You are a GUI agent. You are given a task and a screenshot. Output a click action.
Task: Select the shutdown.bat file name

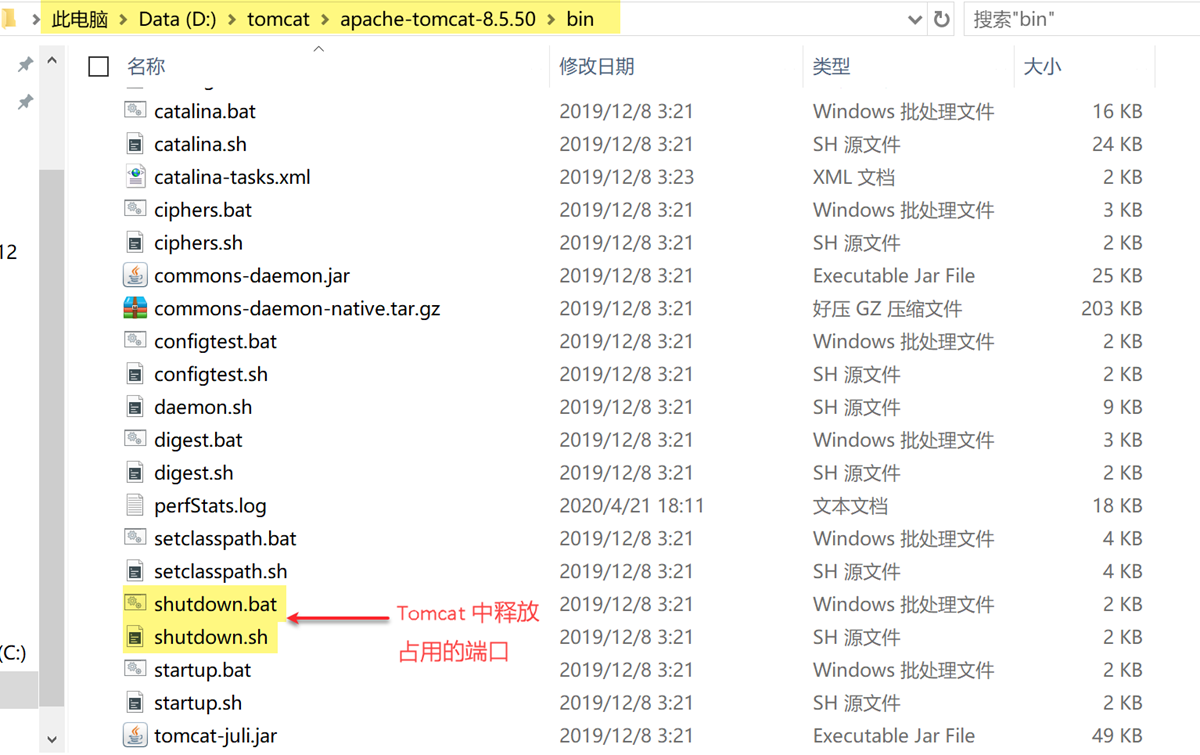216,604
